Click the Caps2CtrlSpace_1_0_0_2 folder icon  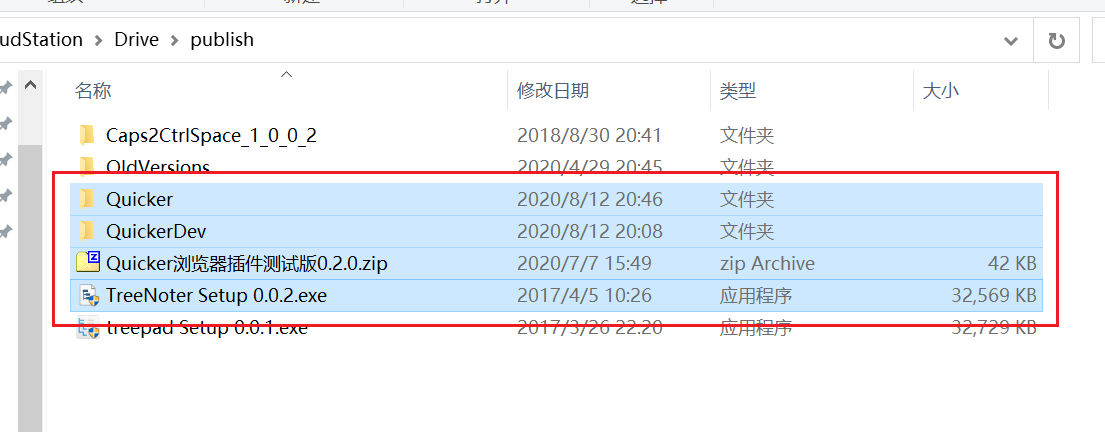(87, 134)
